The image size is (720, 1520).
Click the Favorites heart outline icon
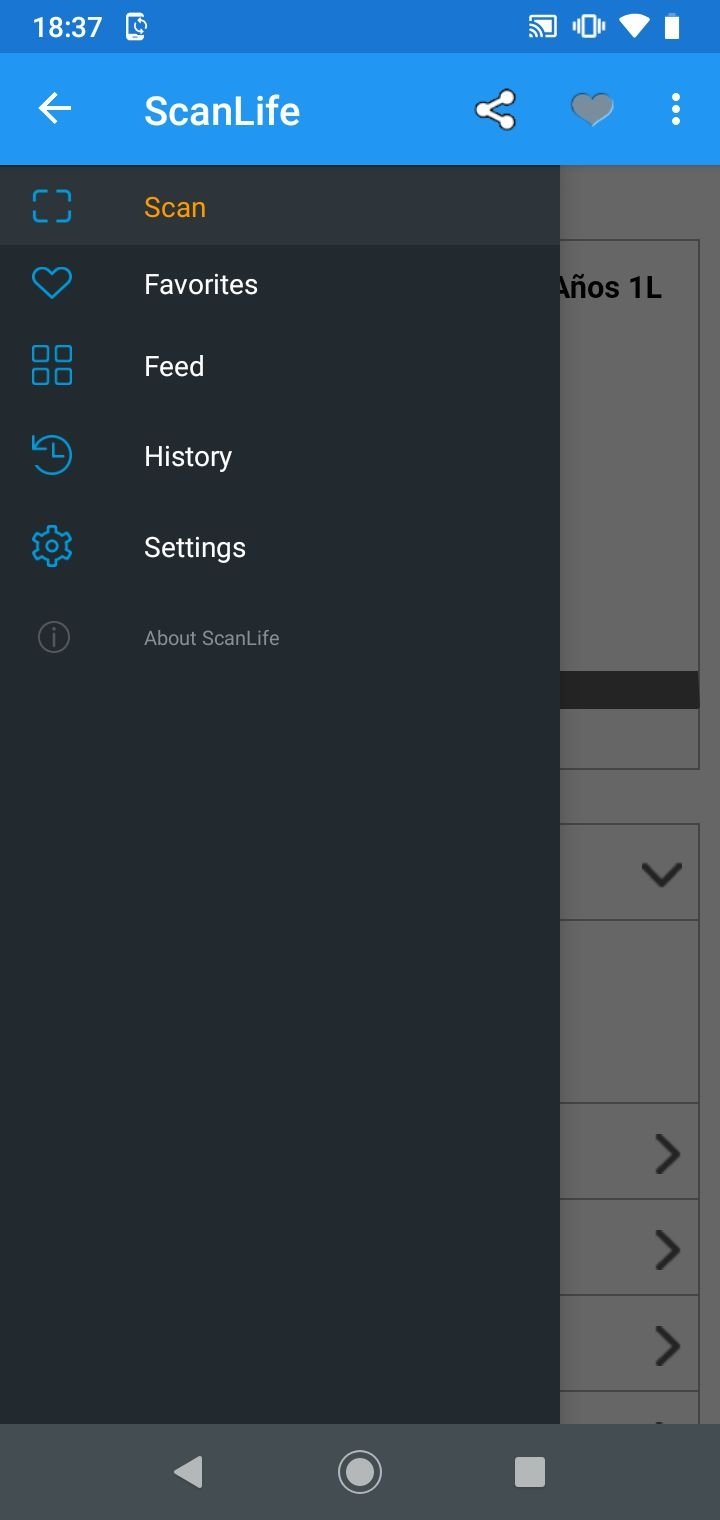click(52, 284)
